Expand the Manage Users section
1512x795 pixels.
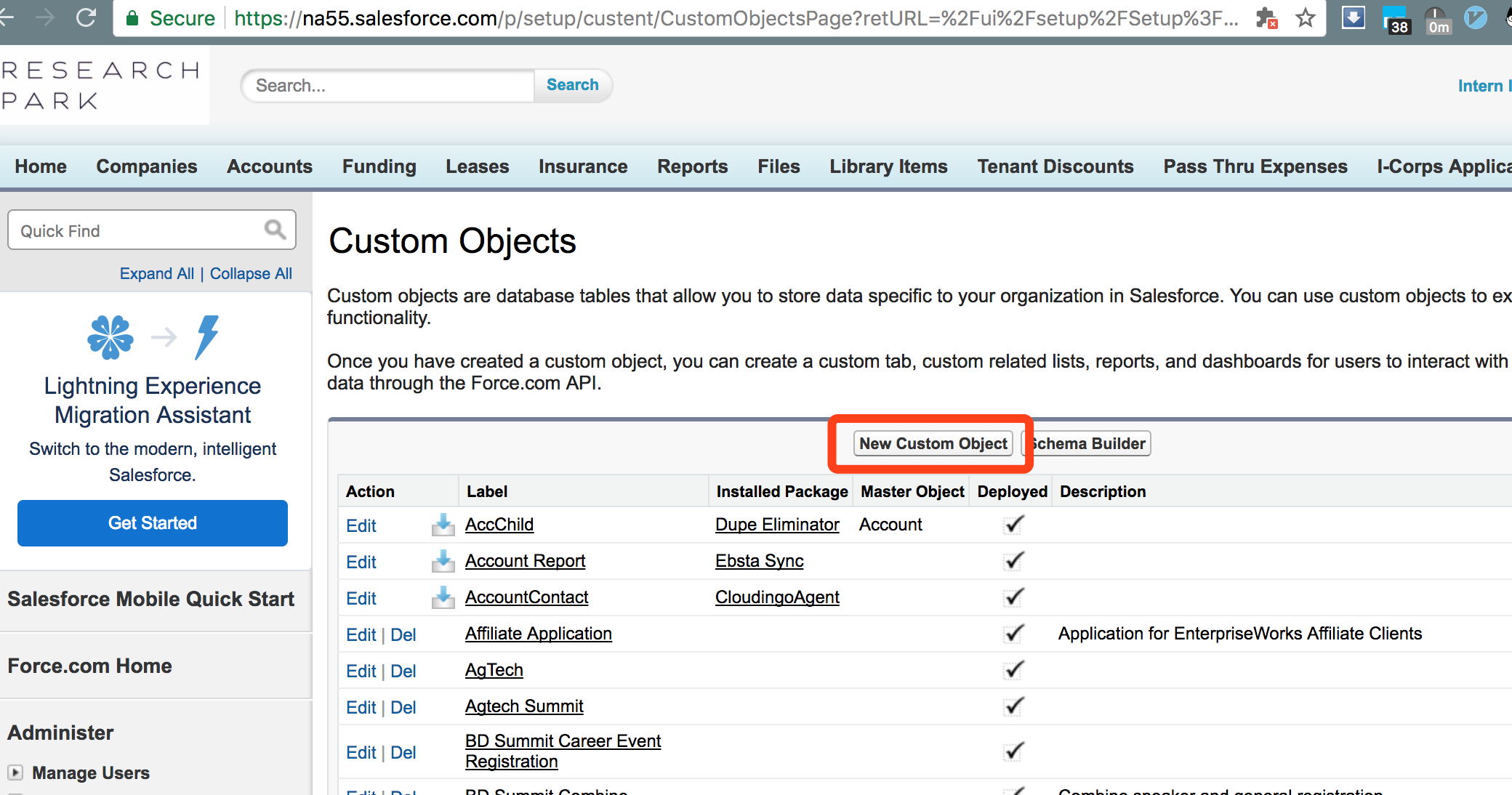click(15, 772)
